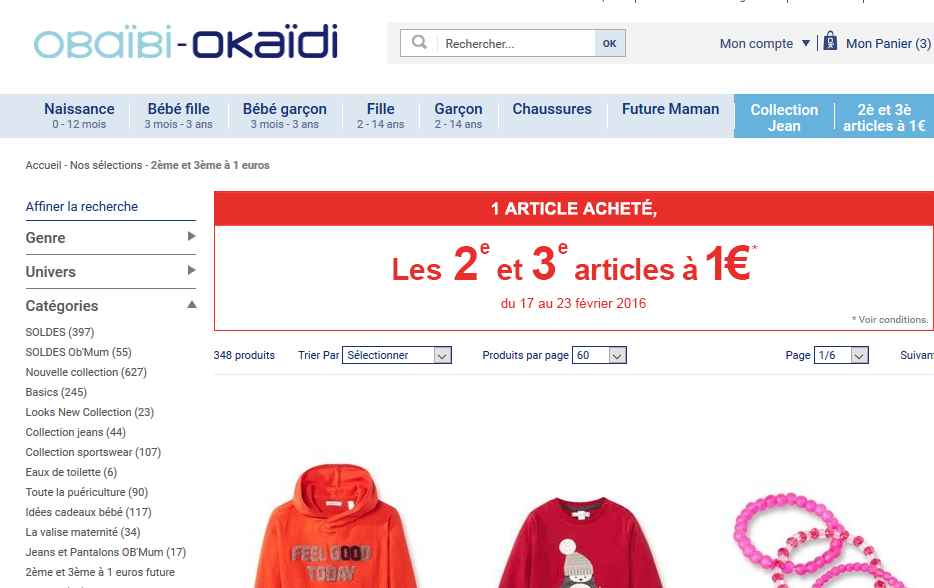This screenshot has width=934, height=588.
Task: Select the Collection Jean tab
Action: [784, 117]
